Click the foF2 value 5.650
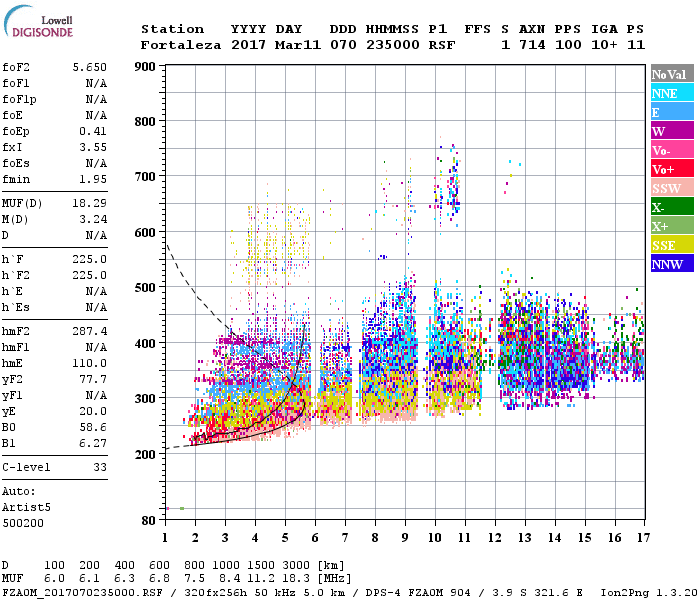 [90, 67]
